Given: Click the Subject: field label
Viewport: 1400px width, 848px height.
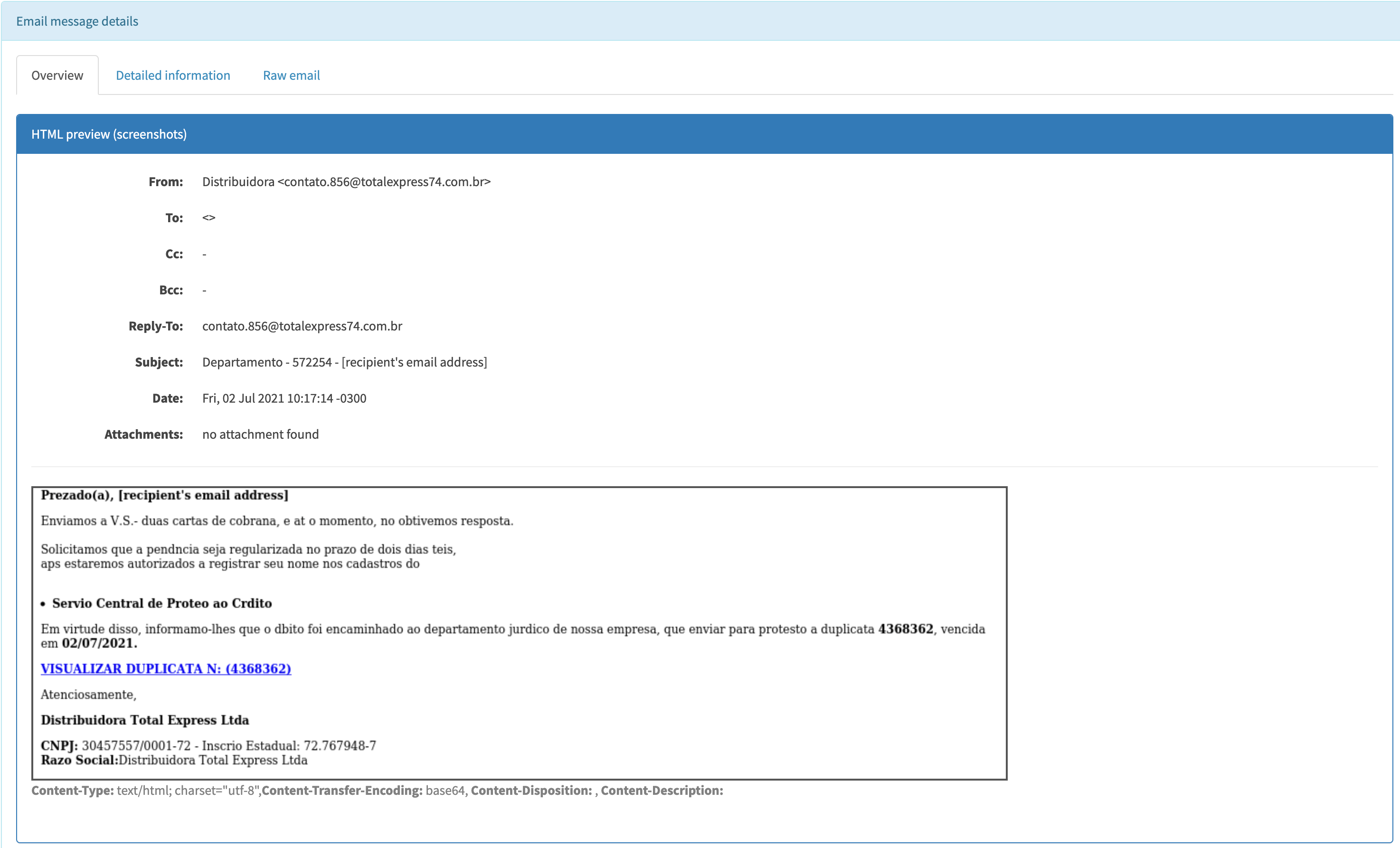Looking at the screenshot, I should (159, 362).
